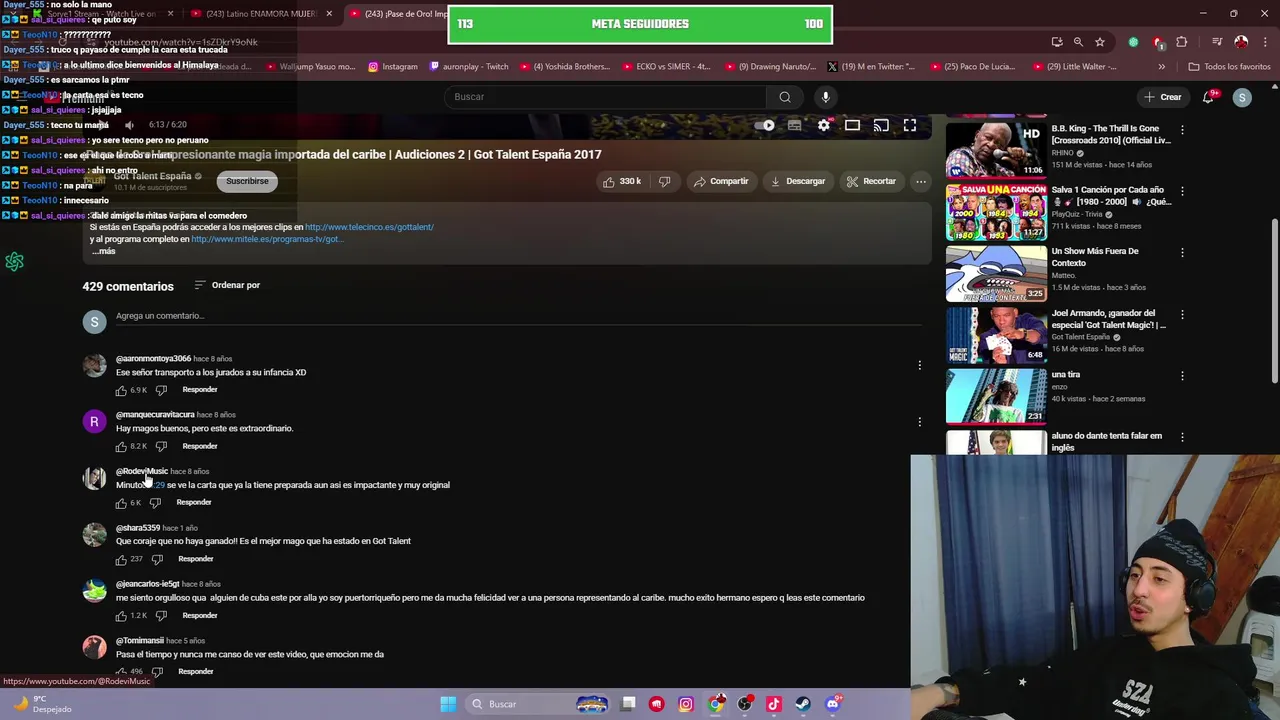This screenshot has width=1280, height=720.
Task: Click Suscribirse button
Action: click(x=247, y=181)
